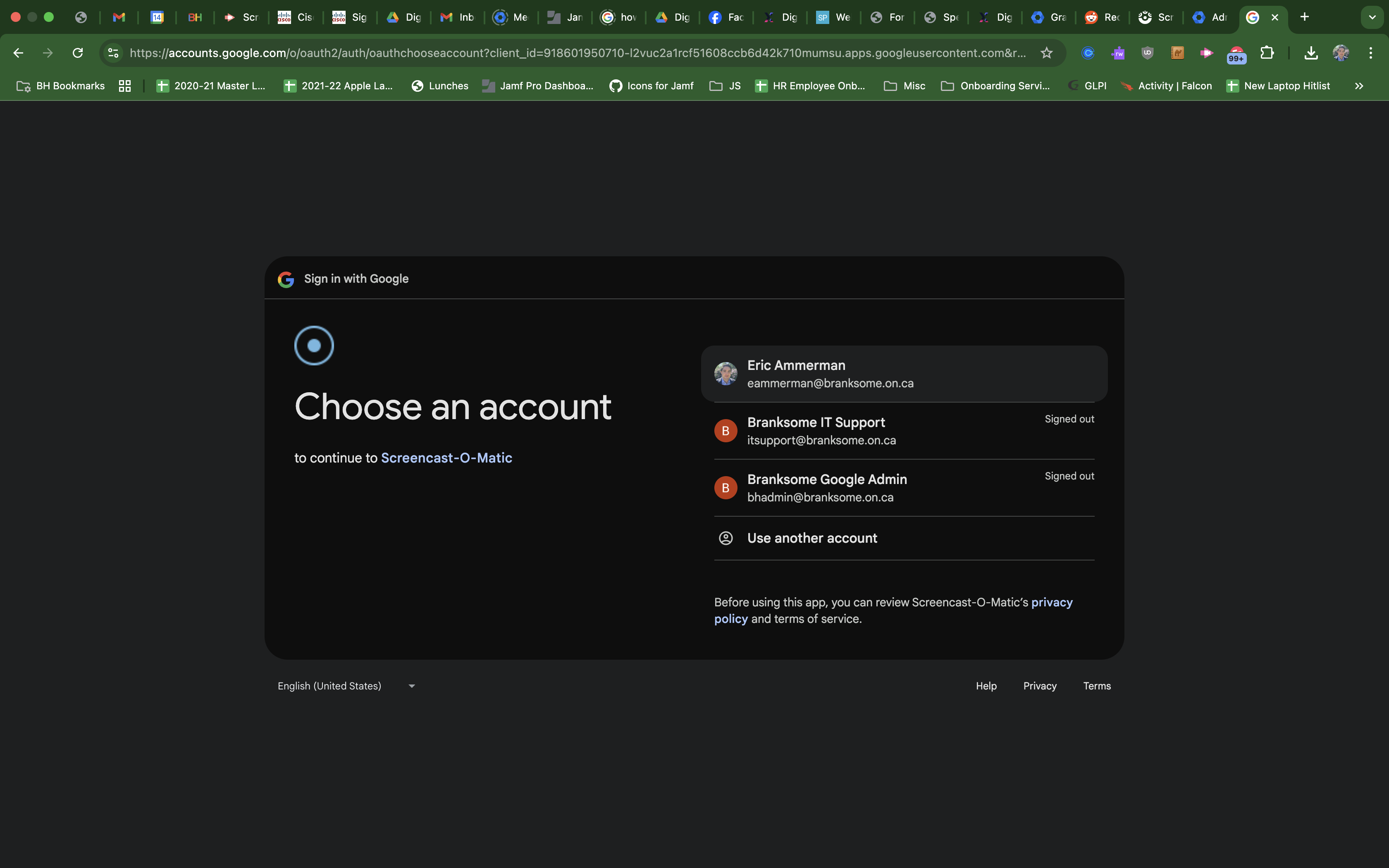Switch to the Google Calendar tab

pyautogui.click(x=157, y=17)
